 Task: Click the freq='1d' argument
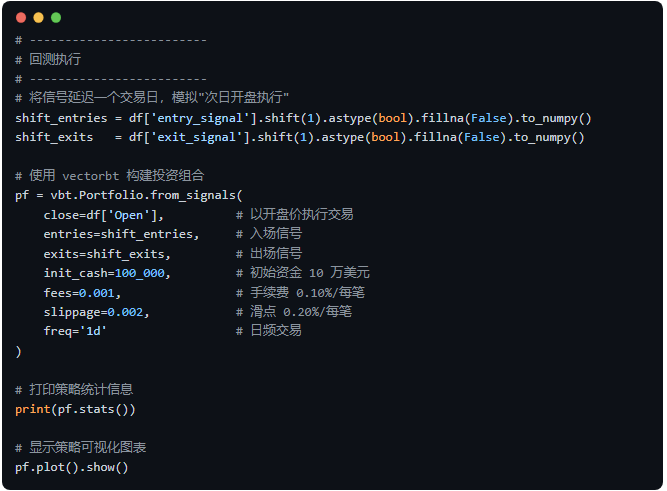[75, 330]
